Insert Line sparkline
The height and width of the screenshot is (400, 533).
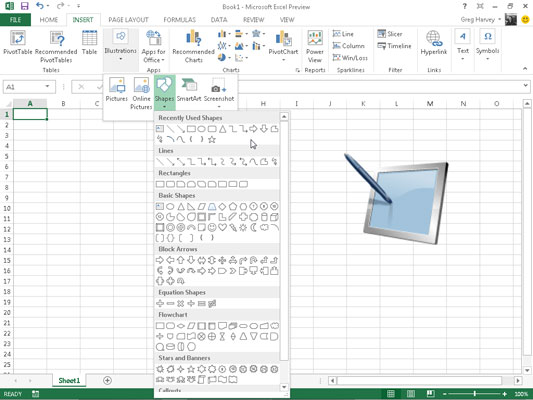click(x=343, y=34)
